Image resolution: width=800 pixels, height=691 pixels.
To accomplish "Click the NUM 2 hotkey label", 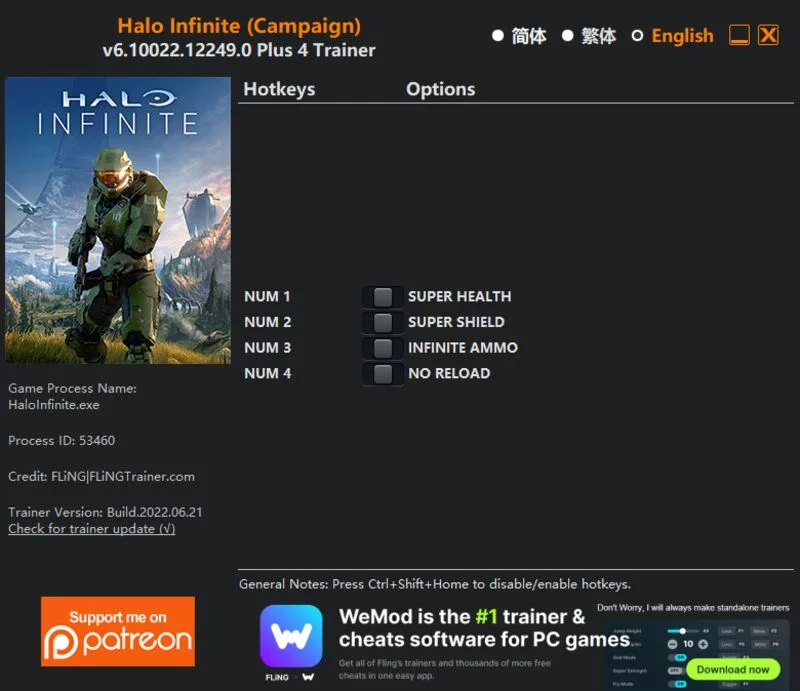I will (268, 322).
